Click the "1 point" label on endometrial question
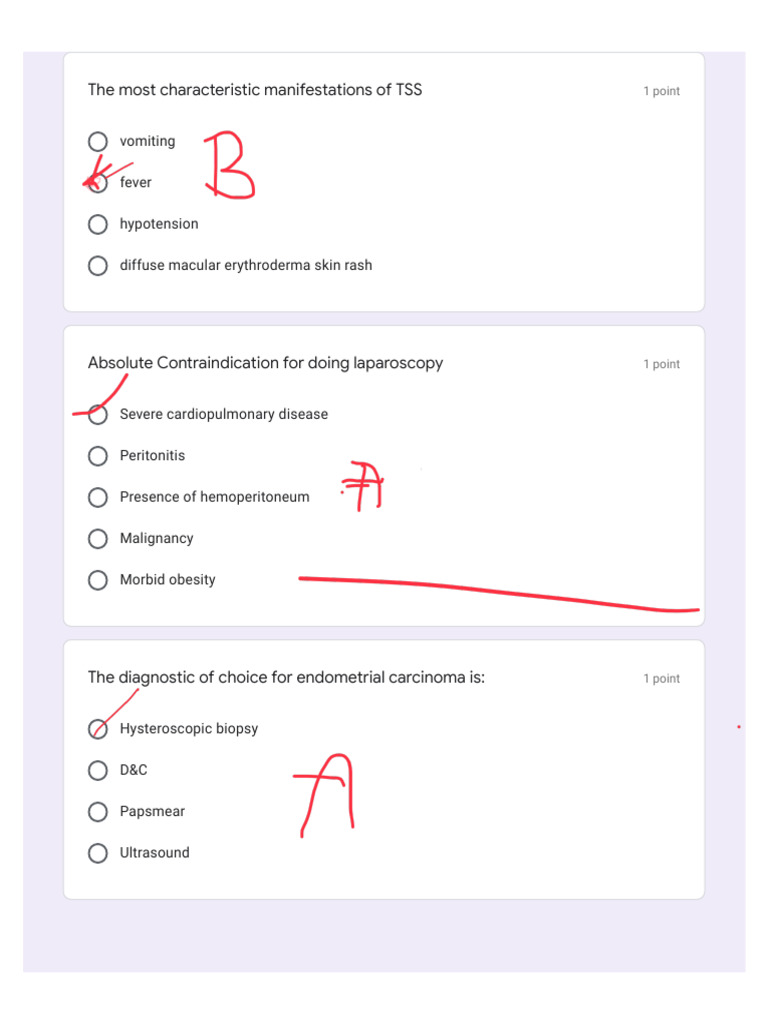The height and width of the screenshot is (1024, 768). tap(661, 679)
